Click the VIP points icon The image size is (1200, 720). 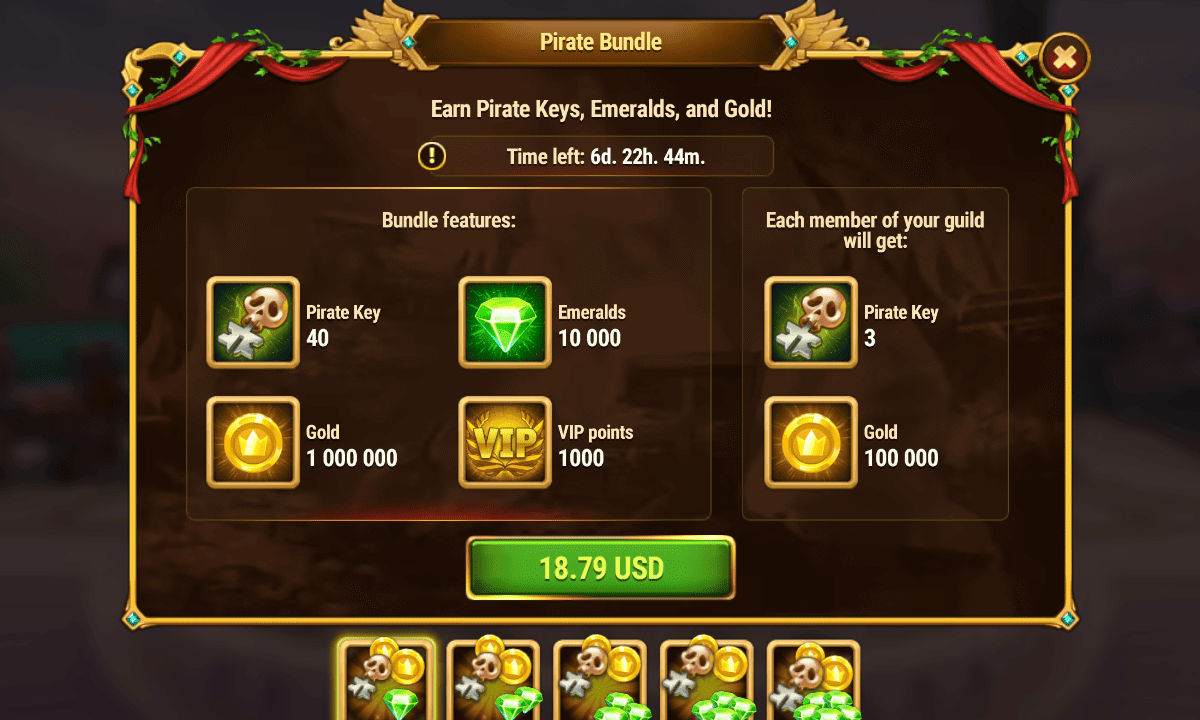tap(505, 443)
